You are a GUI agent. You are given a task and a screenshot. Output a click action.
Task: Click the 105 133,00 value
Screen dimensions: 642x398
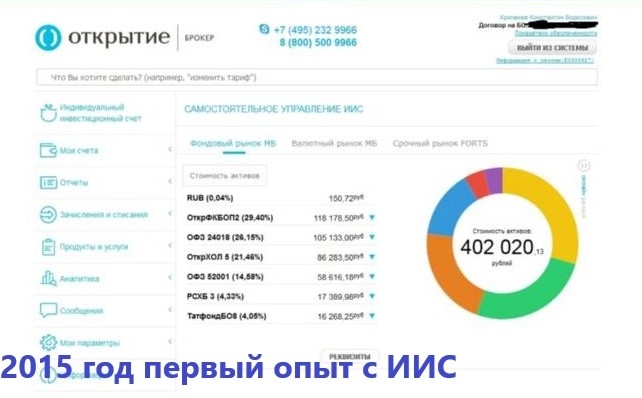click(338, 237)
